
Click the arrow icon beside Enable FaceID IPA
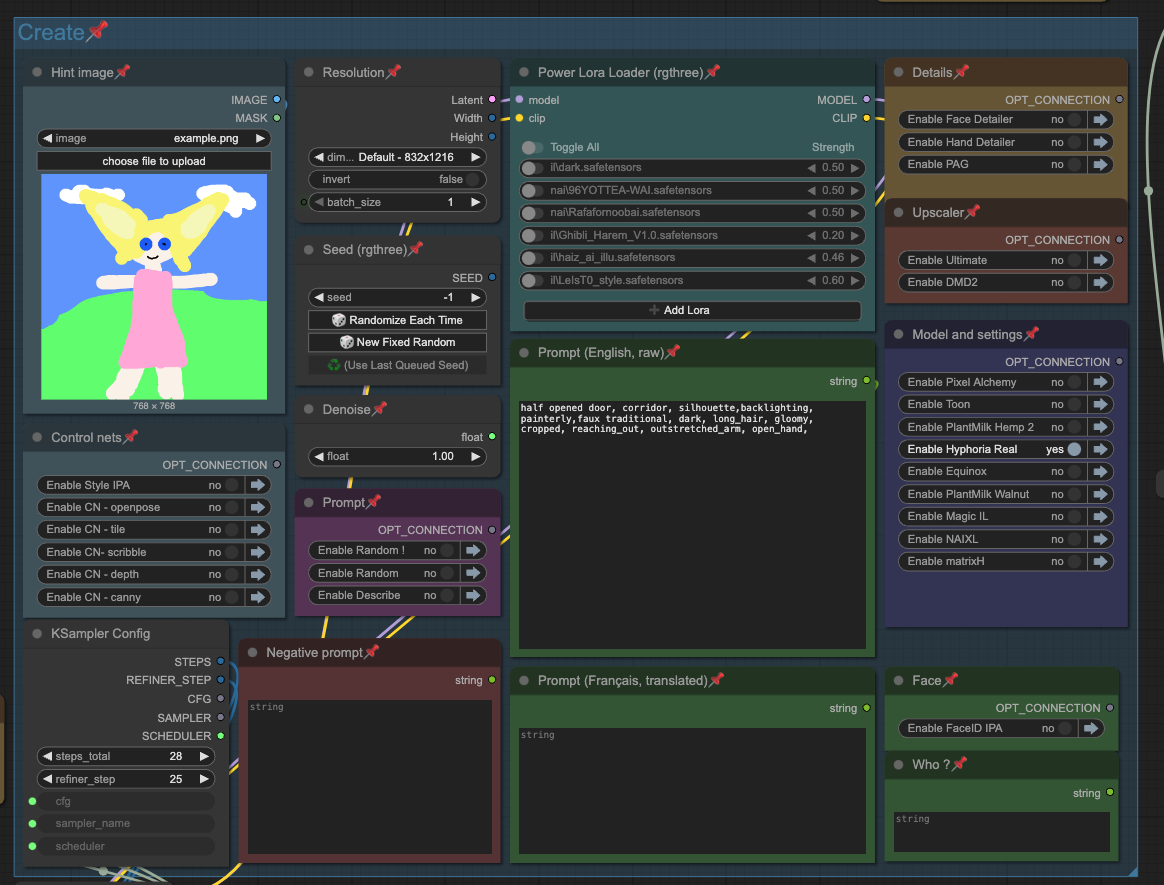click(x=1092, y=728)
